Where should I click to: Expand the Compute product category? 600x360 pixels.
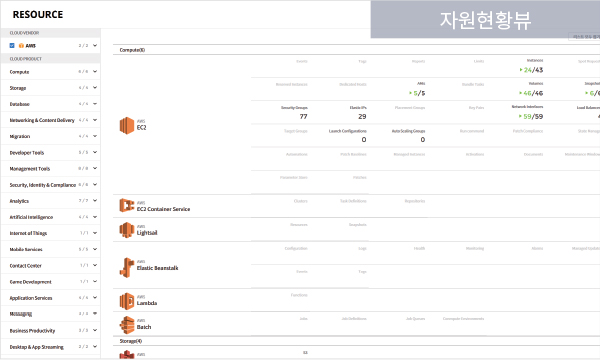(95, 72)
